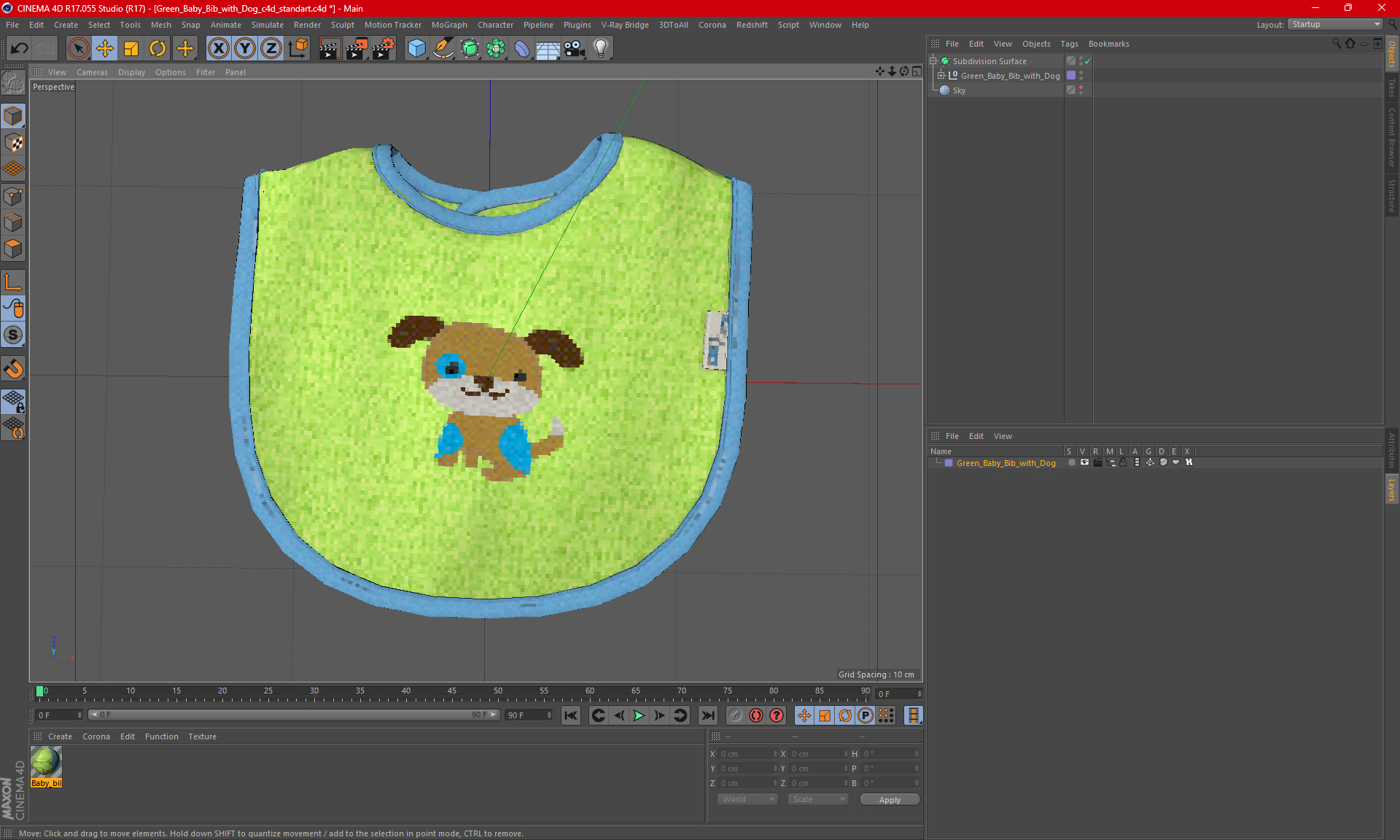Viewport: 1400px width, 840px height.
Task: Add a Camera object
Action: (x=574, y=49)
